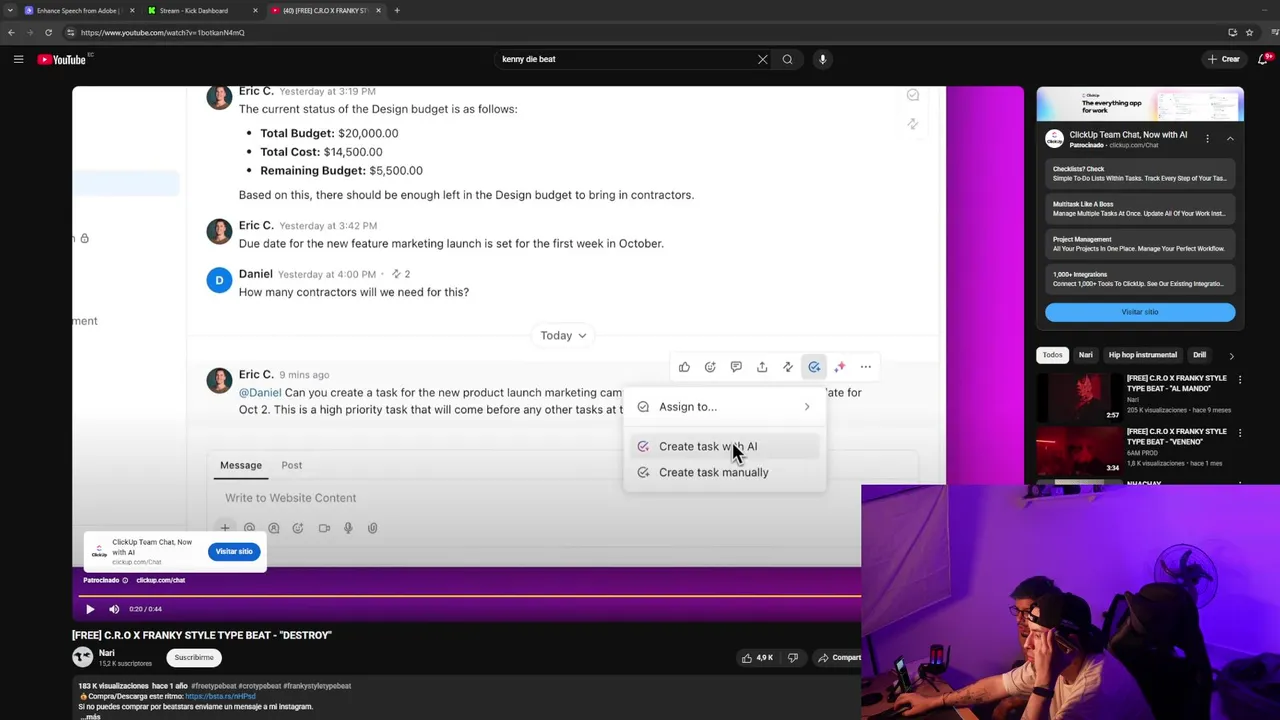1280x720 pixels.
Task: Expand the Assign to... submenu
Action: click(x=725, y=407)
